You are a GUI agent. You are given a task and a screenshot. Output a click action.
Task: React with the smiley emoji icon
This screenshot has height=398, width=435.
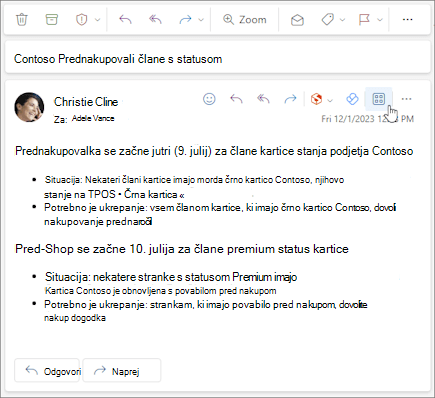(209, 99)
